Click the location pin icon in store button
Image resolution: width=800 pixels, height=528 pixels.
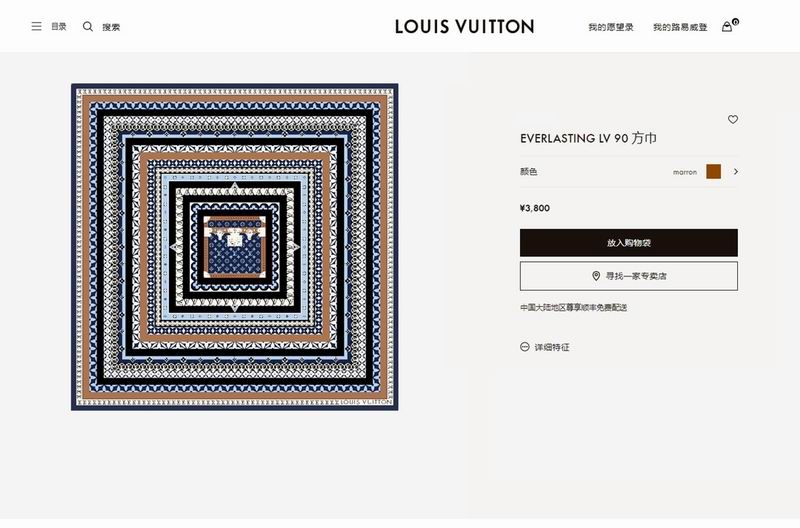click(x=595, y=276)
